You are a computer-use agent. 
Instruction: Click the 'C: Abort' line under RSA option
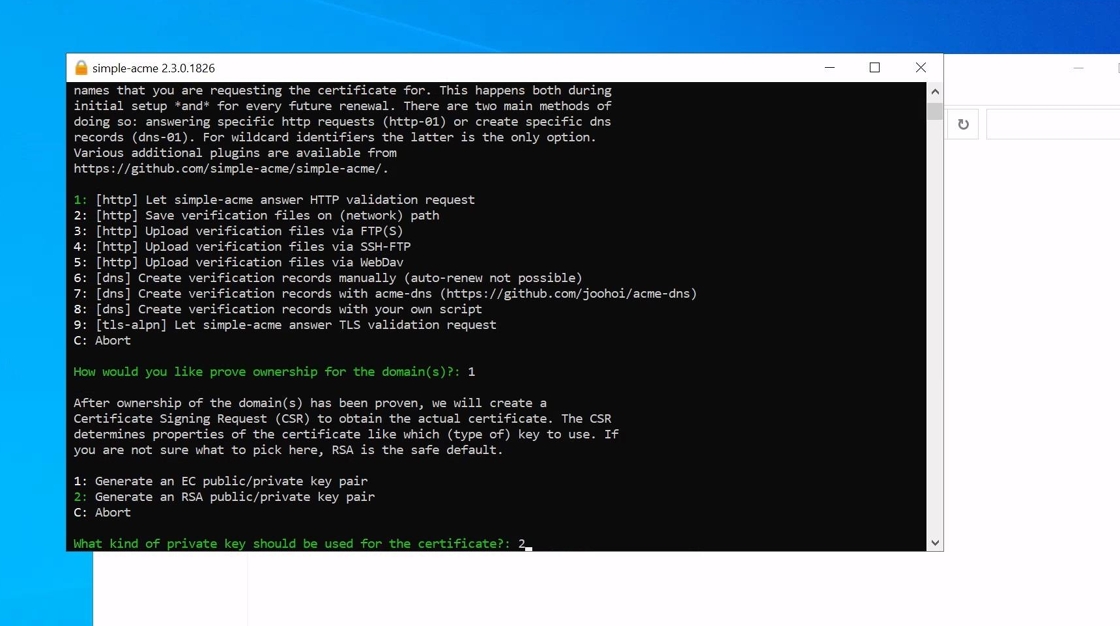pyautogui.click(x=102, y=513)
